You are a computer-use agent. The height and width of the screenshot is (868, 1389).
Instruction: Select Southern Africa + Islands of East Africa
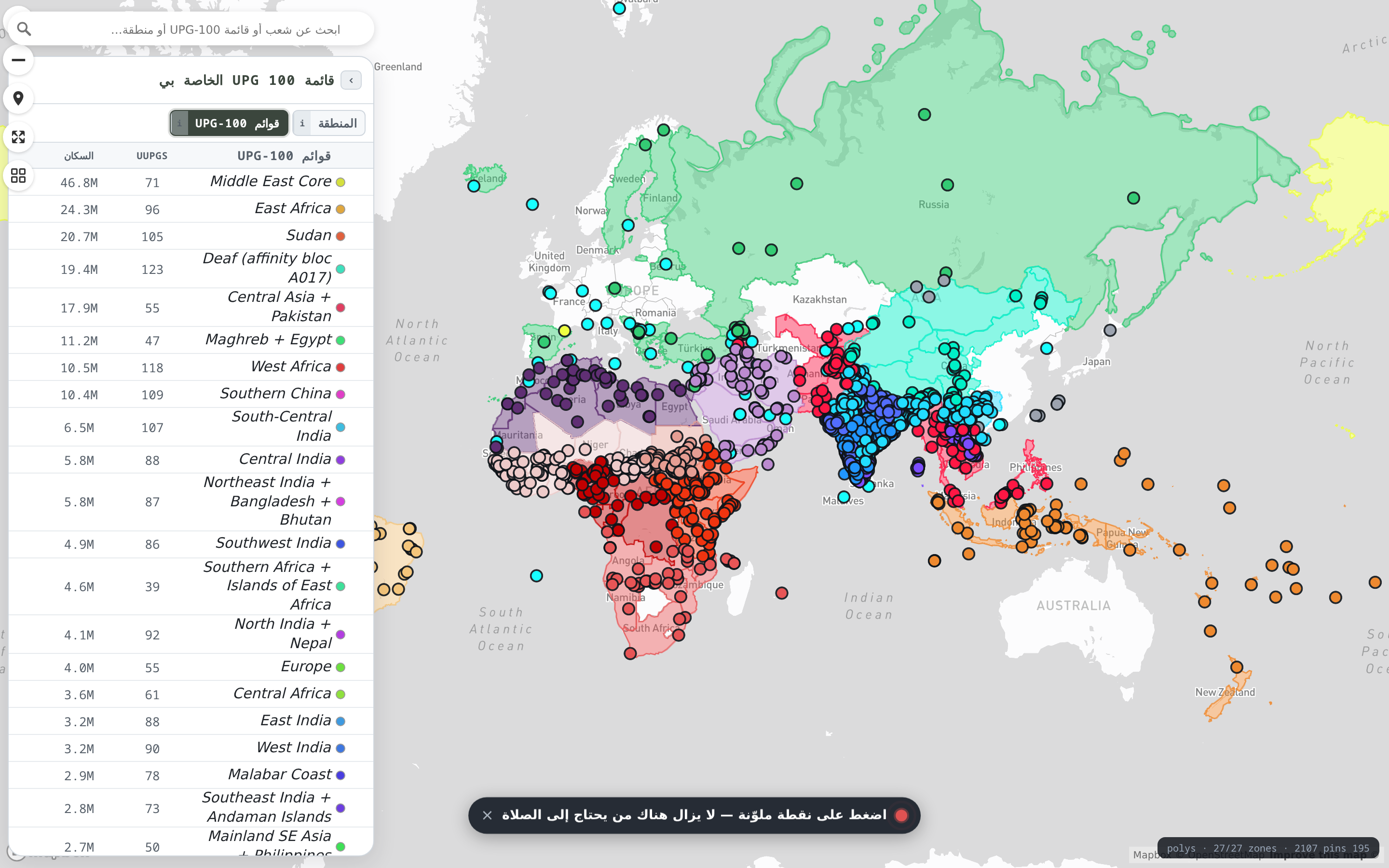pyautogui.click(x=191, y=586)
